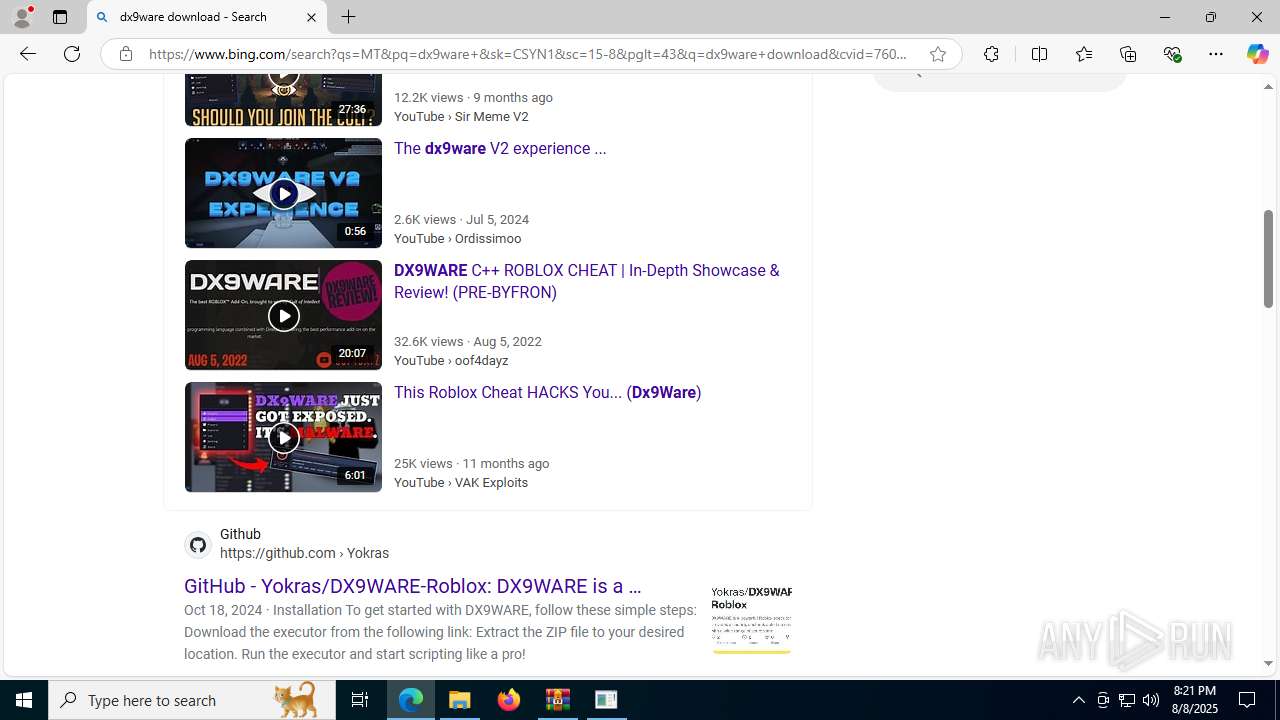
Task: Open the Edge profile icon
Action: (x=22, y=17)
